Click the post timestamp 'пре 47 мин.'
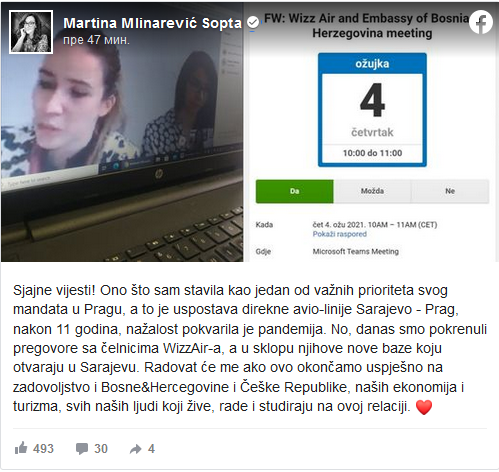 (96, 40)
